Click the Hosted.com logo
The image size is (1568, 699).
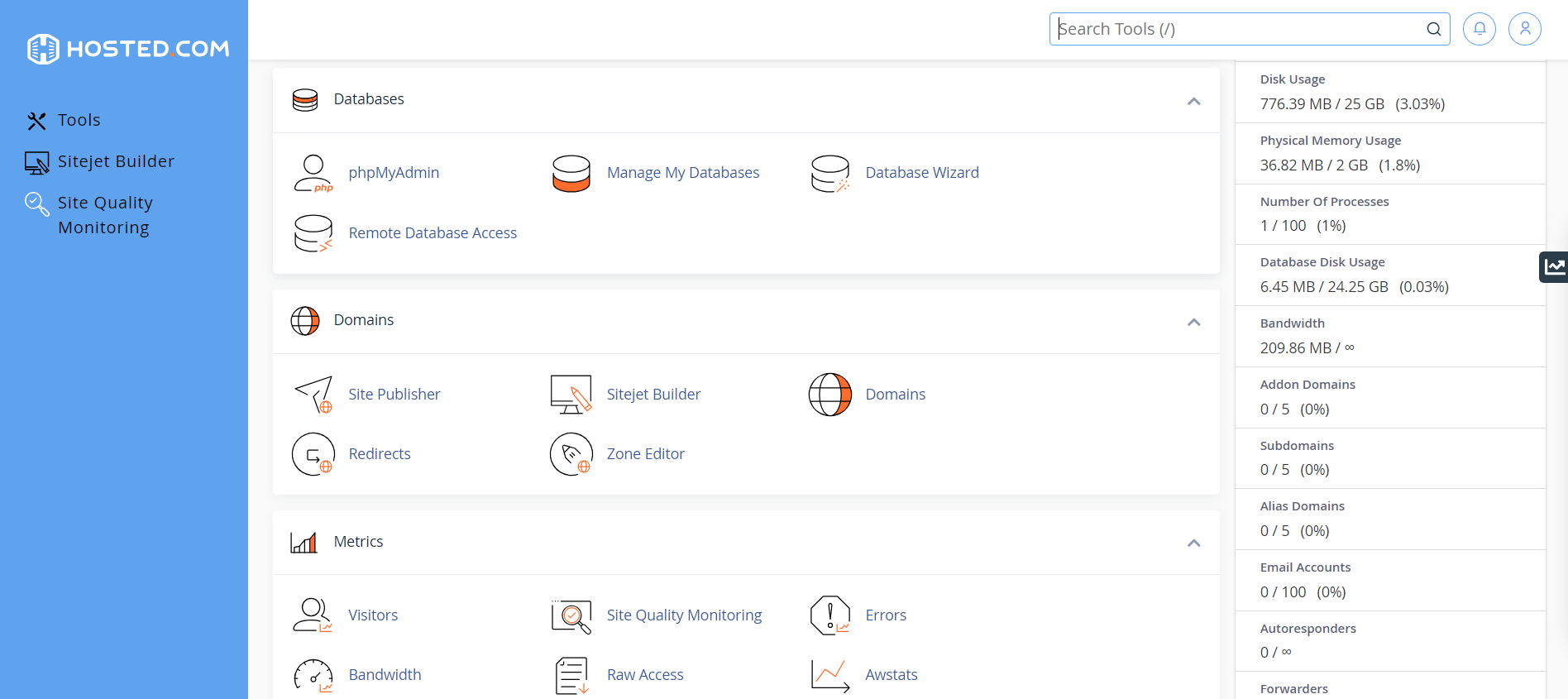(x=128, y=49)
